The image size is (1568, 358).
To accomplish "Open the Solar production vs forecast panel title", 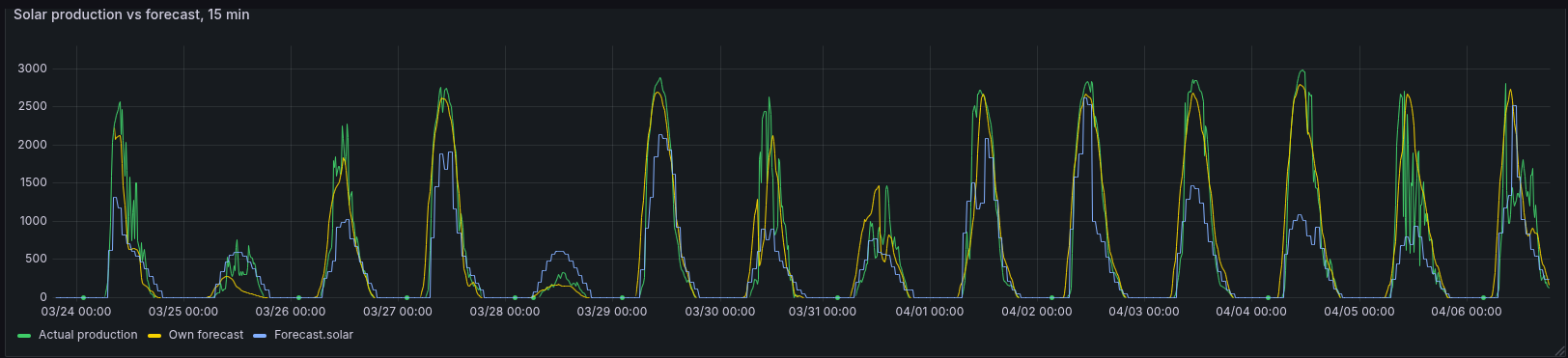I will (131, 14).
